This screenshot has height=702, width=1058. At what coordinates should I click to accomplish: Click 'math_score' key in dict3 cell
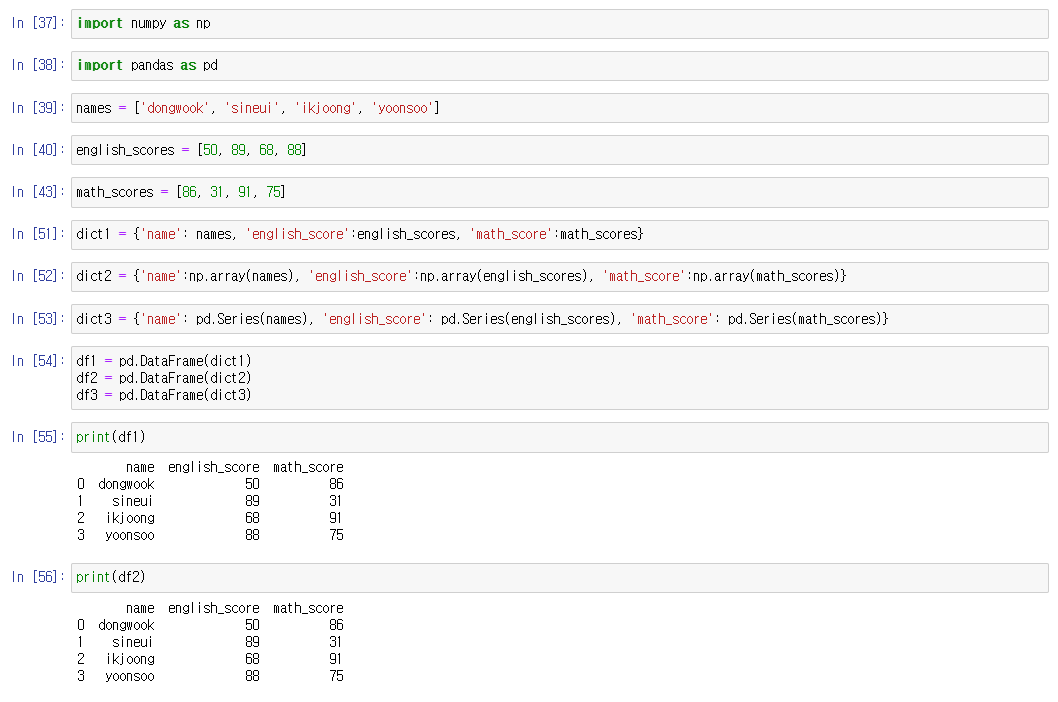pos(672,319)
